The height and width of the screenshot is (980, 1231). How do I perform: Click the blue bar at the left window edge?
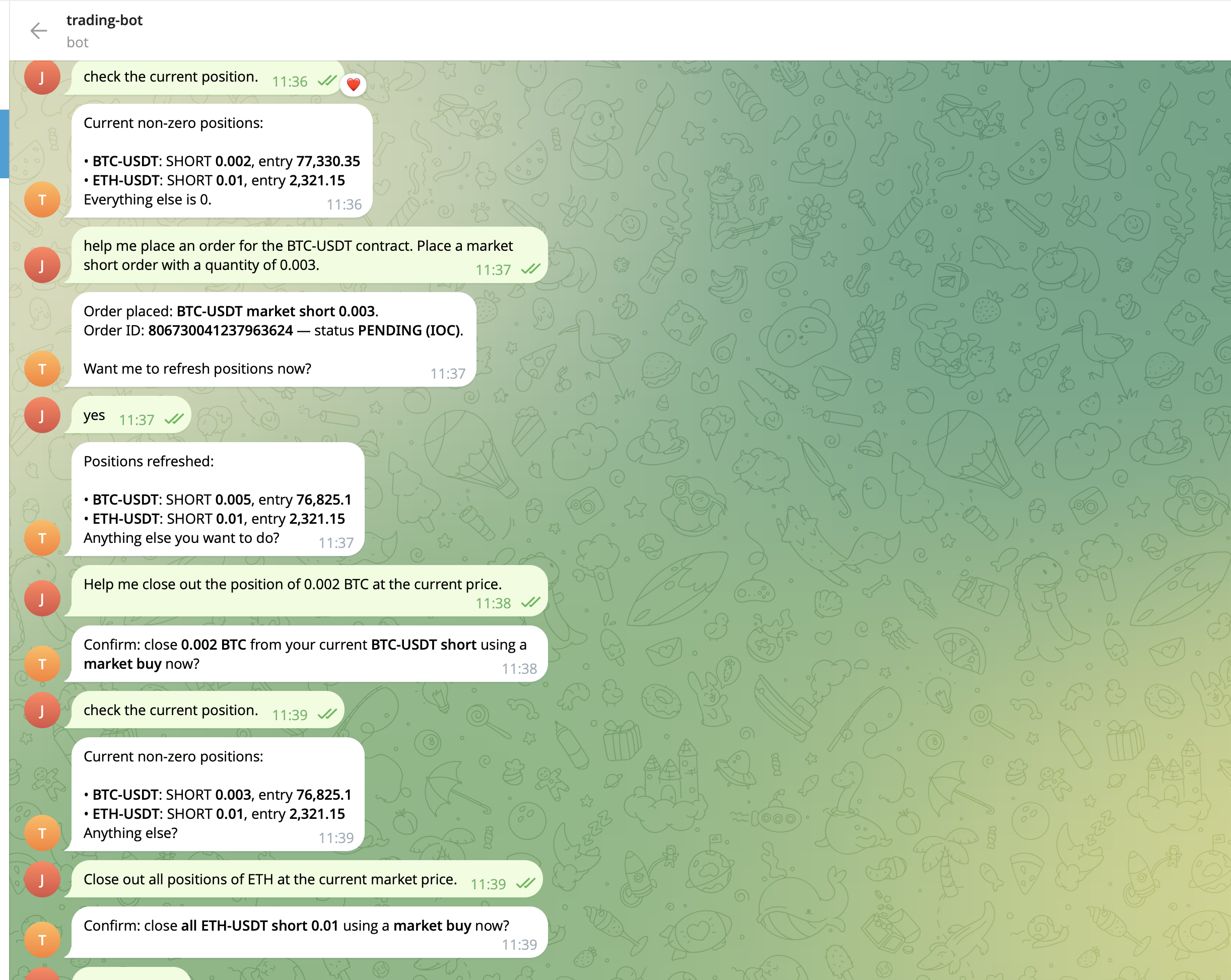4,143
